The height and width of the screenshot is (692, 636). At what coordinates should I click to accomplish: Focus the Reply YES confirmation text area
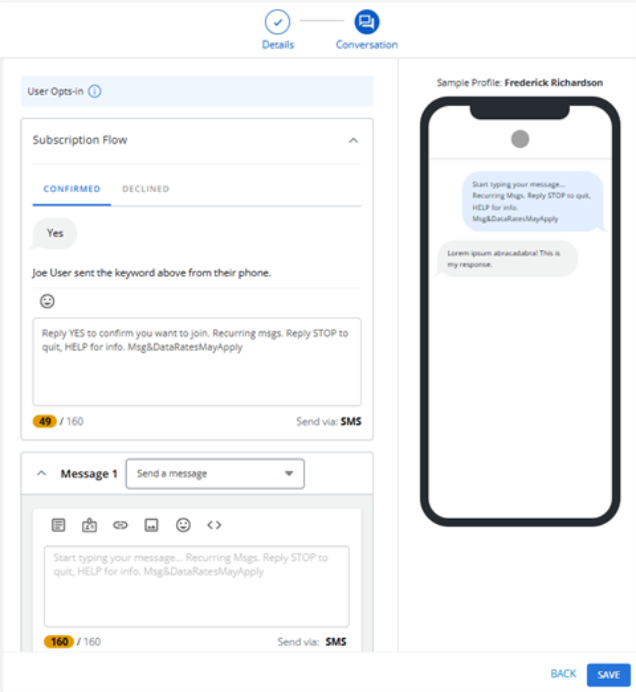coord(197,362)
